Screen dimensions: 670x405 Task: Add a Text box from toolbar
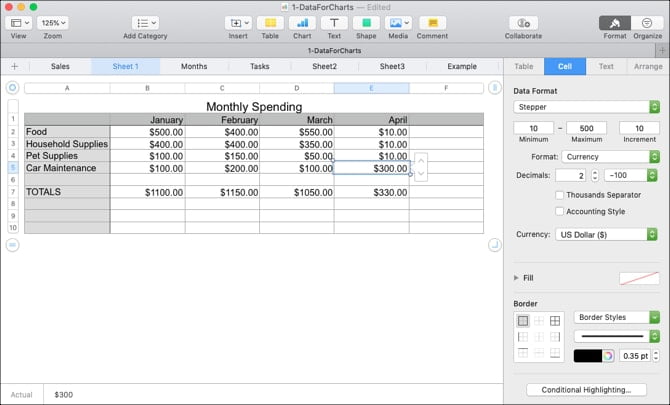(x=334, y=22)
